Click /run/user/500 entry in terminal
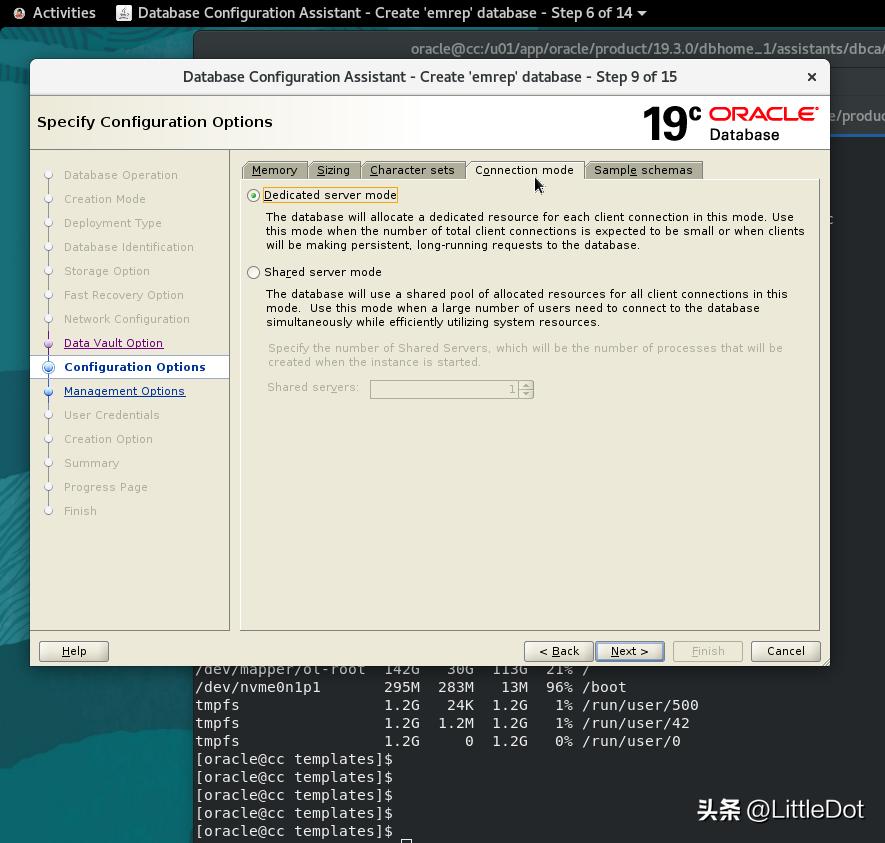885x843 pixels. 641,705
